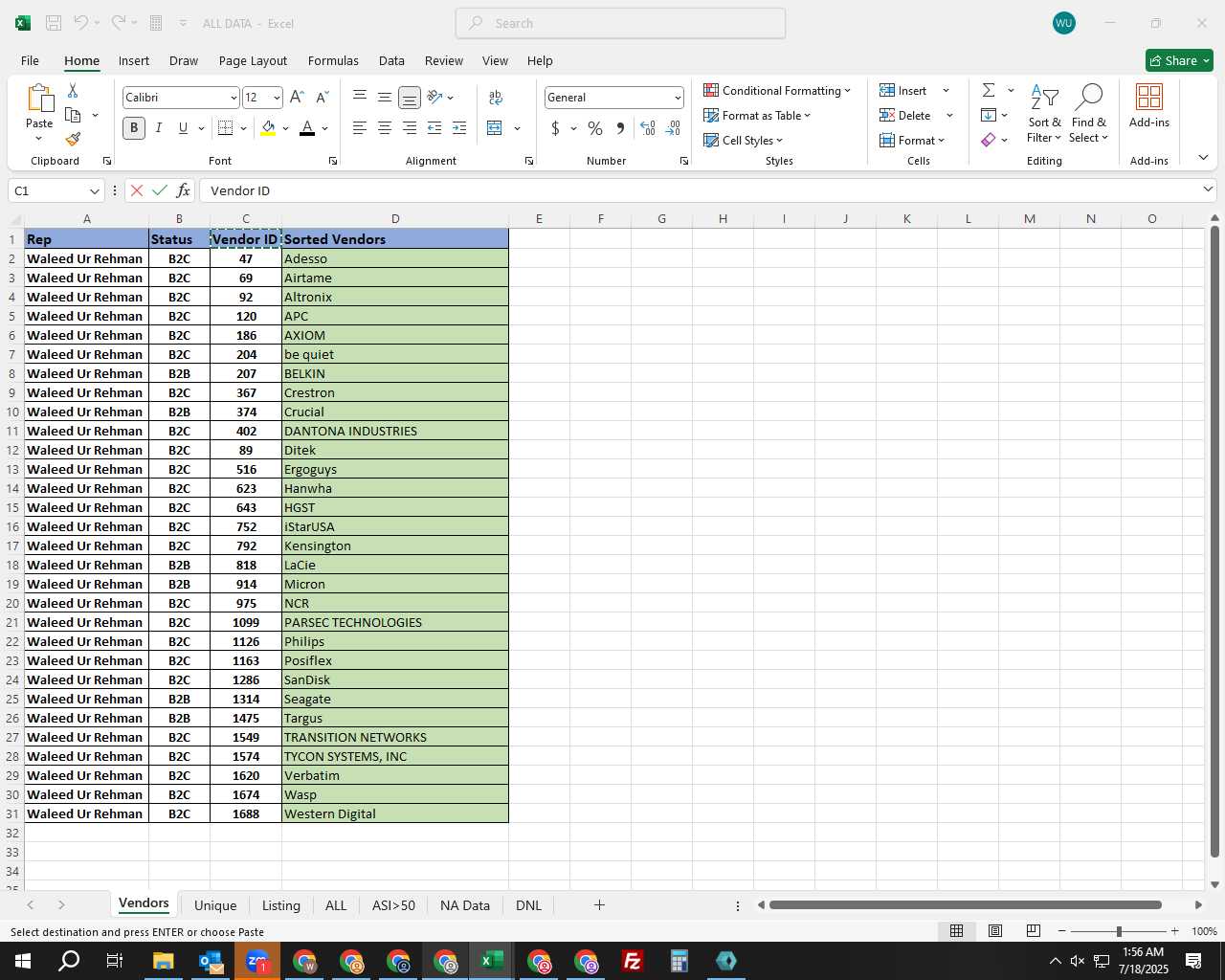Screen dimensions: 1225x980
Task: Expand Cell Styles menu
Action: pyautogui.click(x=743, y=140)
